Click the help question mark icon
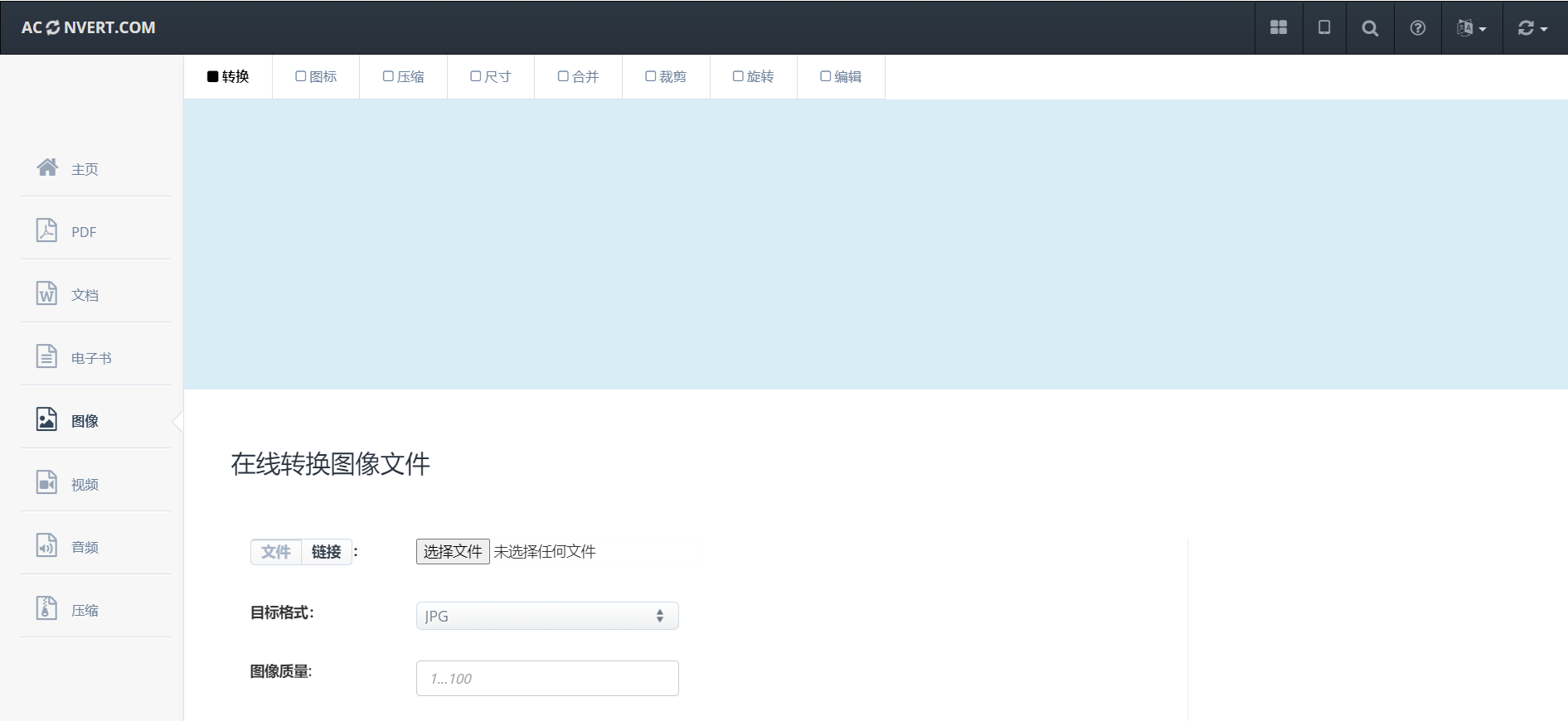The image size is (1568, 721). tap(1418, 28)
